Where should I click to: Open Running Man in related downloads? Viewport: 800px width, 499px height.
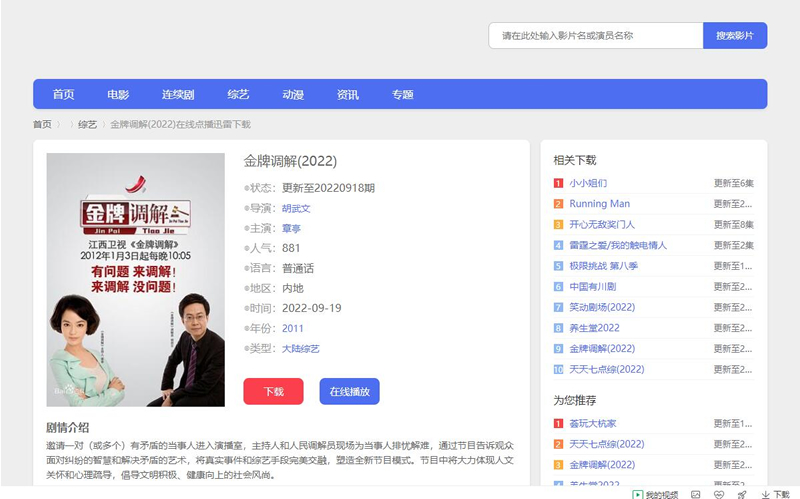599,204
